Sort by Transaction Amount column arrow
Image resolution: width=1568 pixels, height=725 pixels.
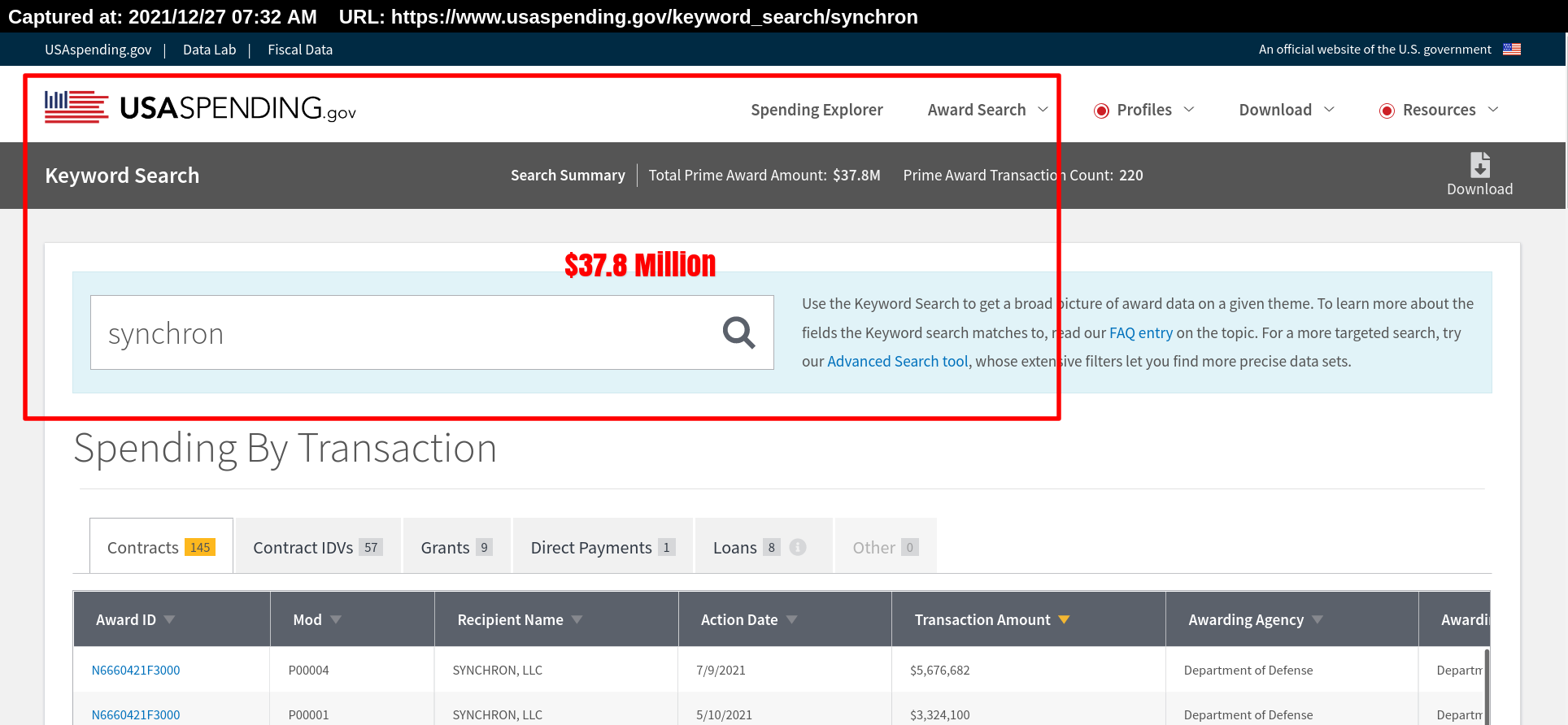tap(1064, 619)
